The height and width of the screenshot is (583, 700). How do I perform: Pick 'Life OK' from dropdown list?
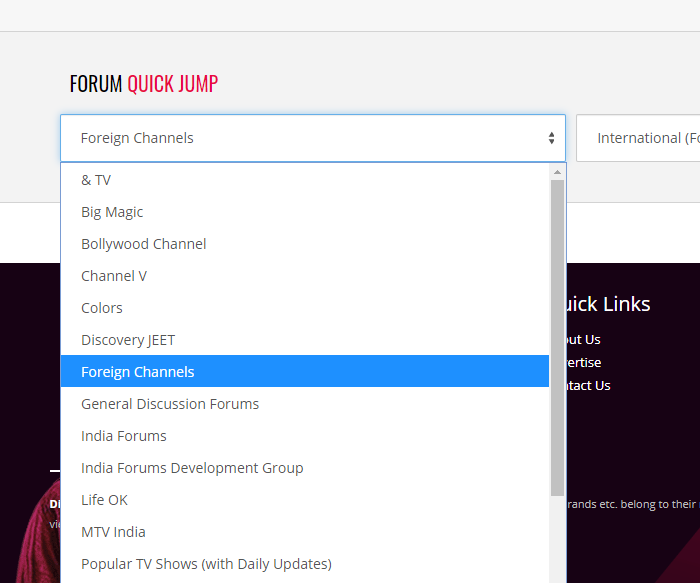pos(305,500)
